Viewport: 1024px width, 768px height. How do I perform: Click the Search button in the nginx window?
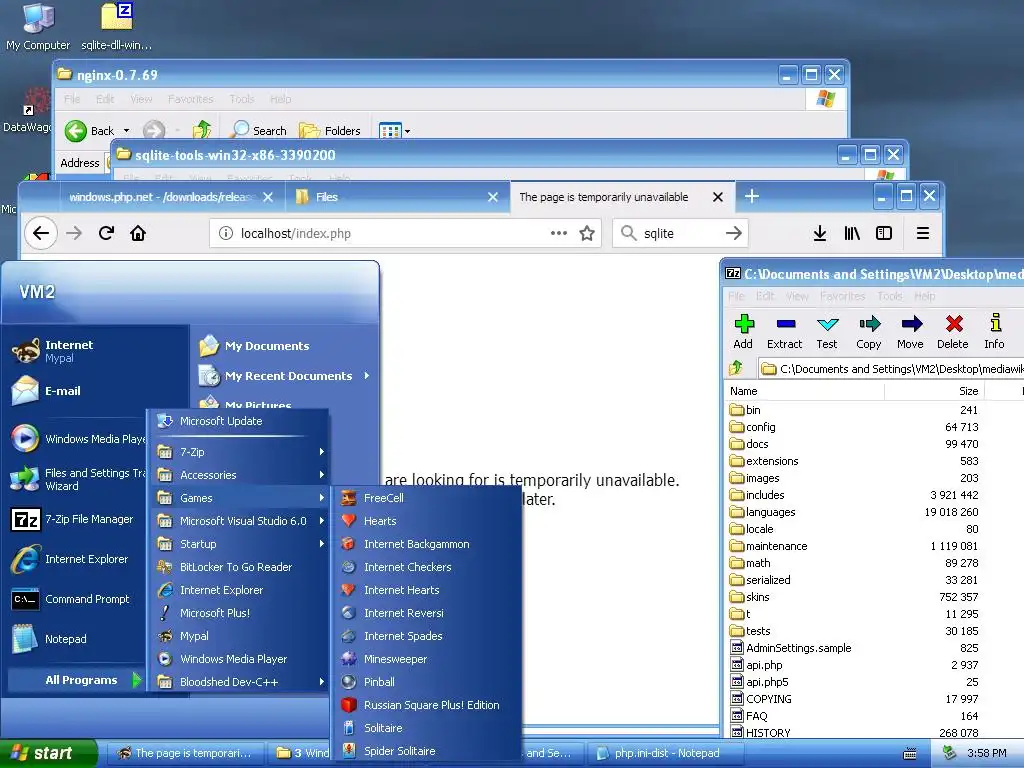tap(260, 131)
